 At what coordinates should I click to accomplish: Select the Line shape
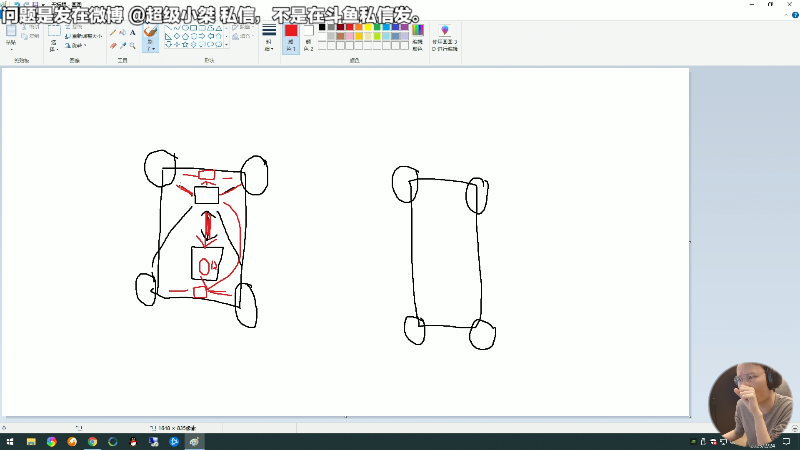click(x=168, y=28)
